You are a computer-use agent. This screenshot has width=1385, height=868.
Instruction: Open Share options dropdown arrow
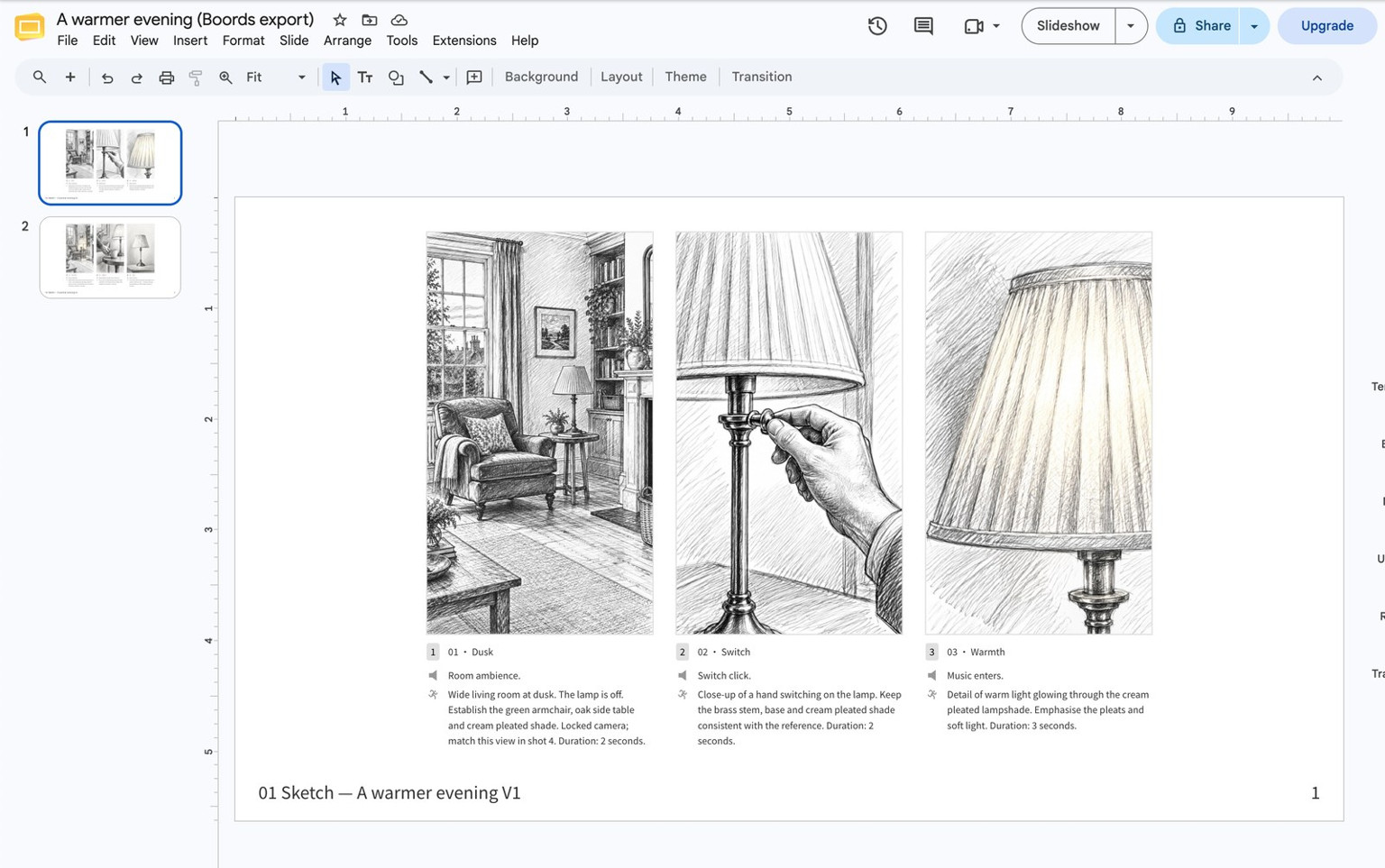[1254, 26]
